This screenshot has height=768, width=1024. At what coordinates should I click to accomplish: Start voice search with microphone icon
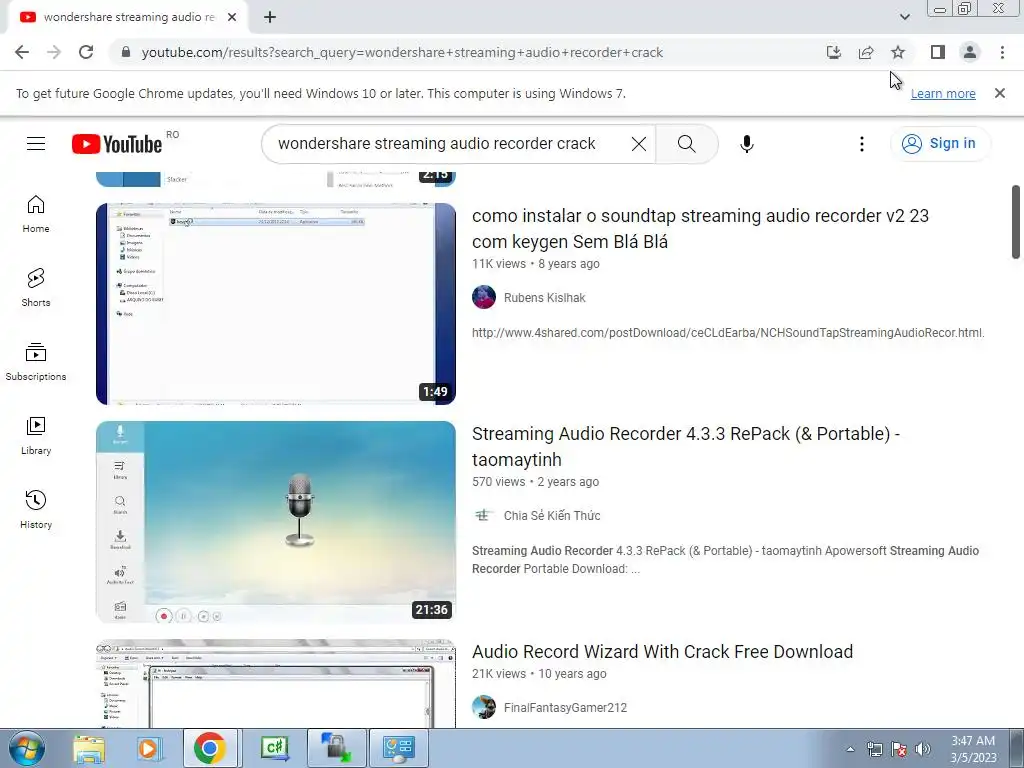[746, 144]
